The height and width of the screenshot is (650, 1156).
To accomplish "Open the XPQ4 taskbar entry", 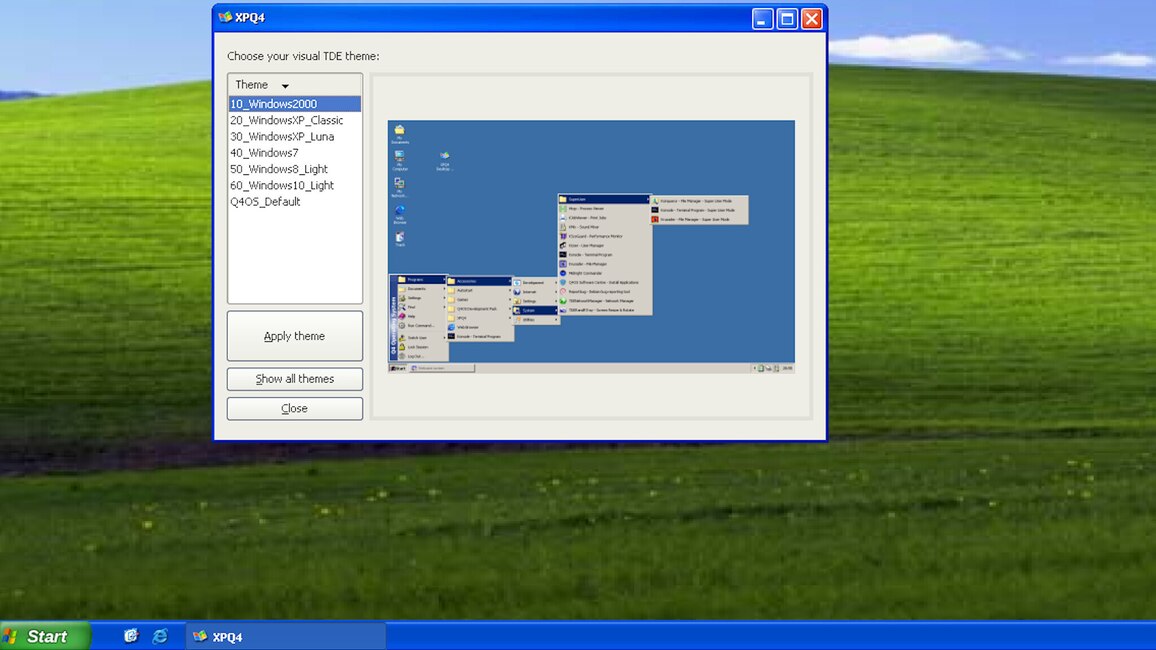I will click(285, 637).
